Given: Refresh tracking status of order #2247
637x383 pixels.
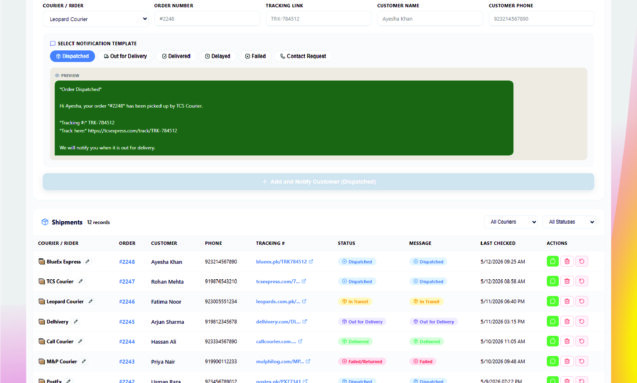Looking at the screenshot, I should click(582, 281).
